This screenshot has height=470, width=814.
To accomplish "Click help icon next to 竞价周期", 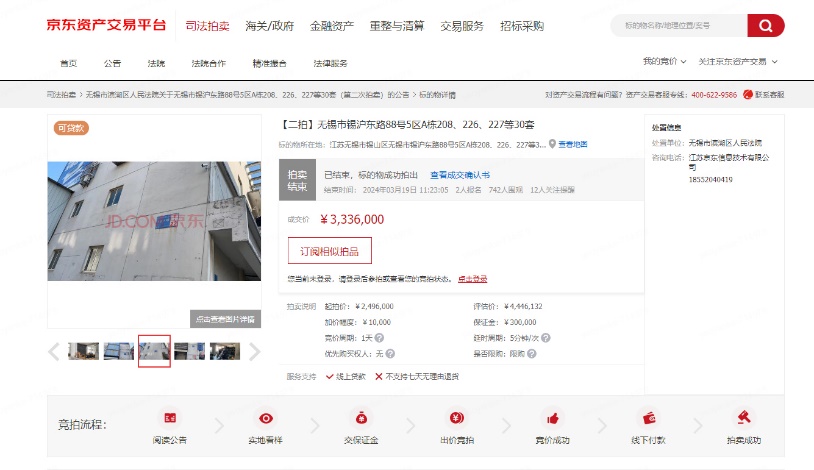I will click(379, 338).
